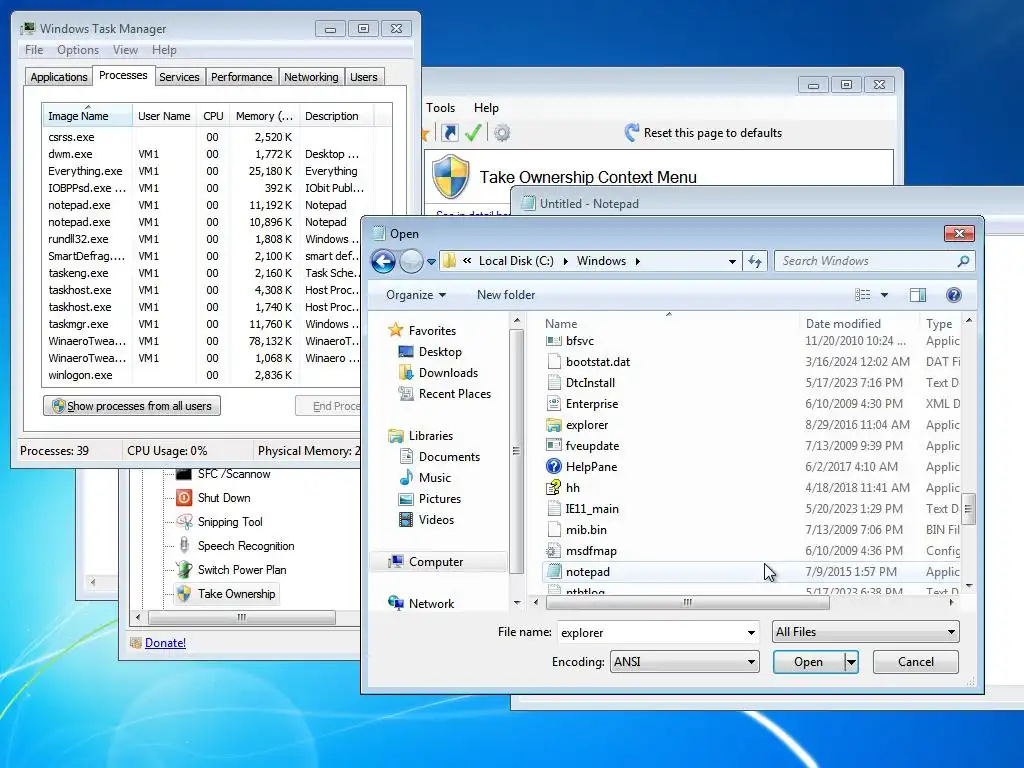Select taskmgr.exe process row
1024x768 pixels.
pyautogui.click(x=202, y=325)
